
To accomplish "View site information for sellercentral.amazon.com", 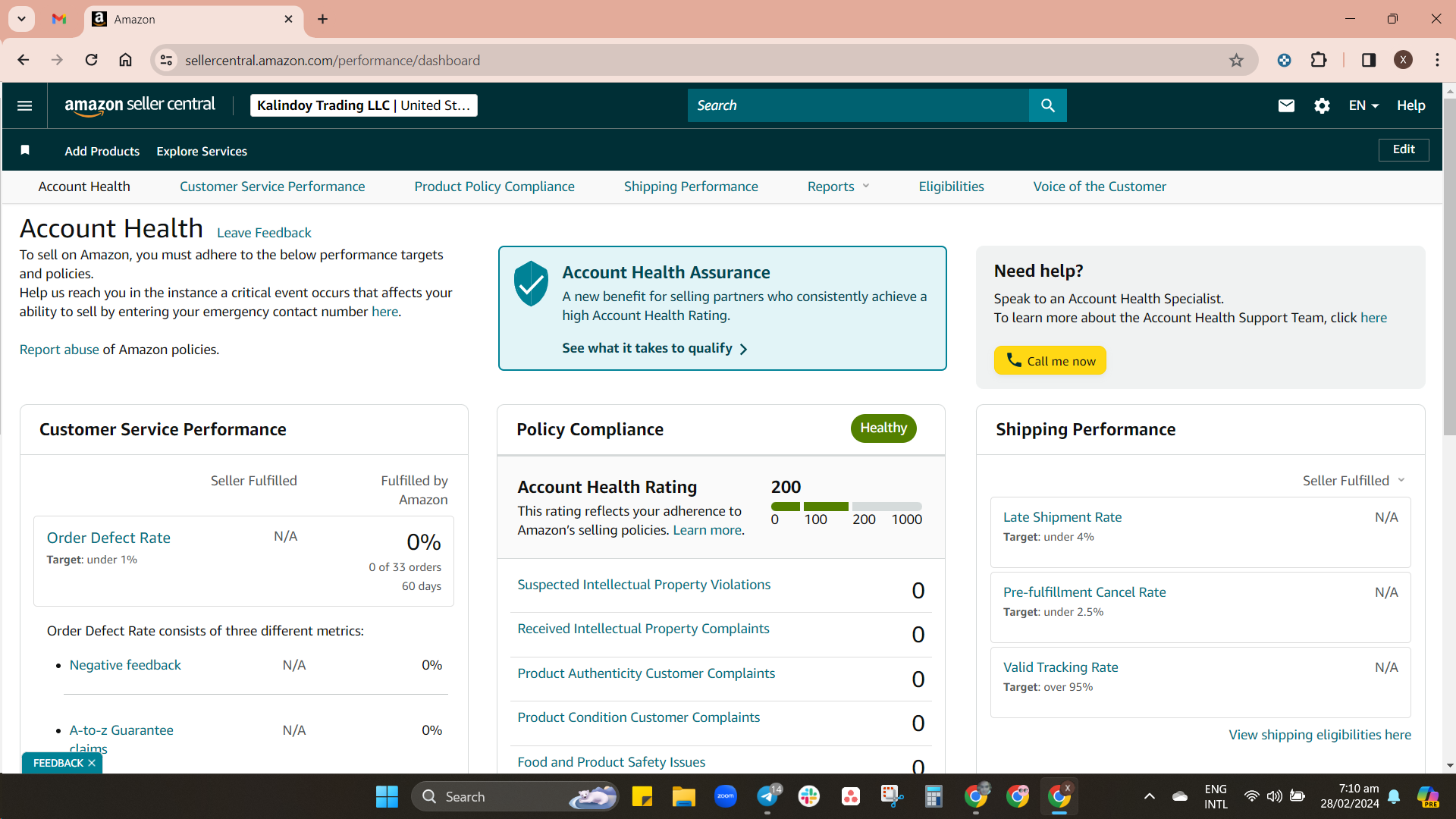I will (x=166, y=60).
